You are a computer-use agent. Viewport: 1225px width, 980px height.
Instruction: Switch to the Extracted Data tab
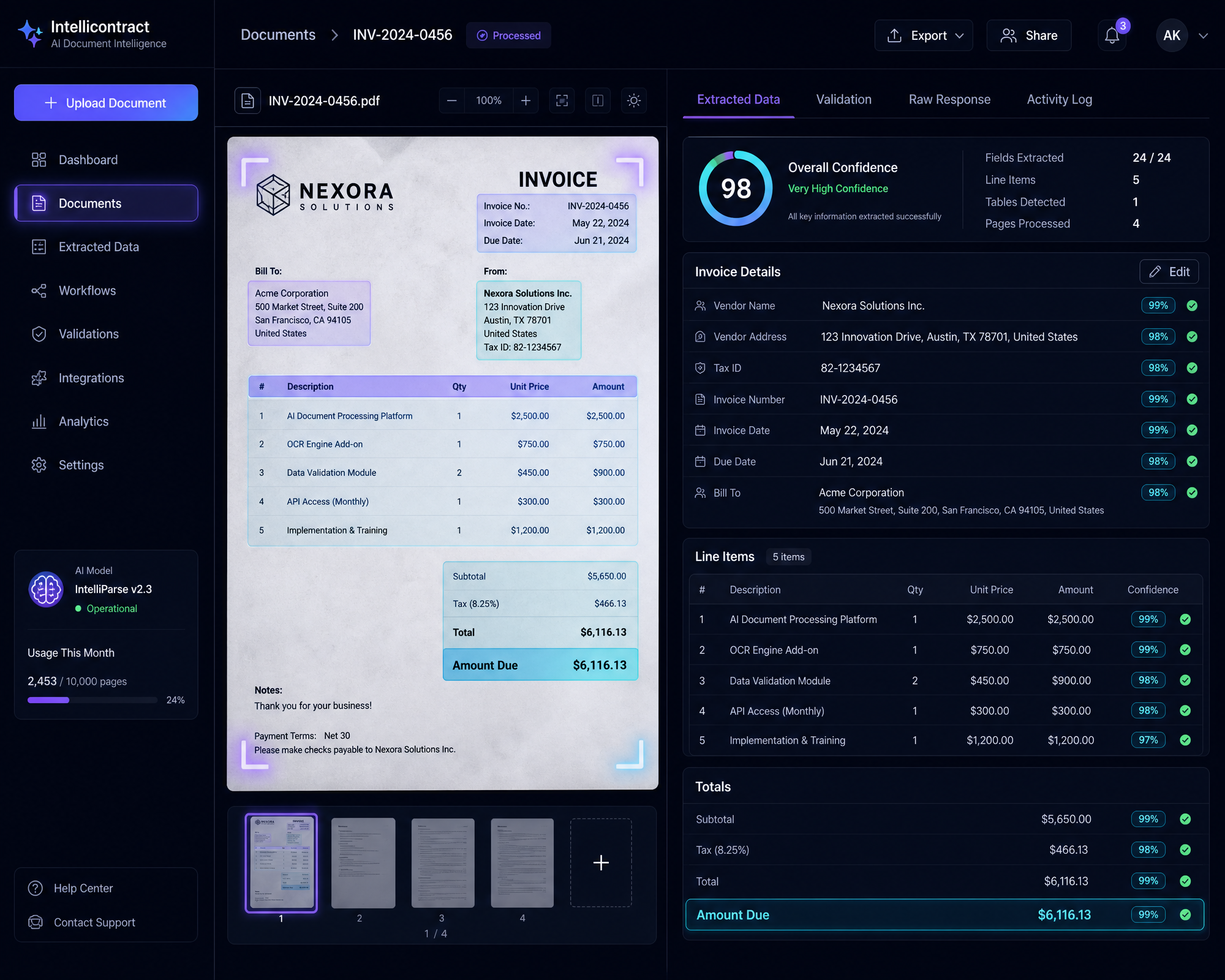739,99
